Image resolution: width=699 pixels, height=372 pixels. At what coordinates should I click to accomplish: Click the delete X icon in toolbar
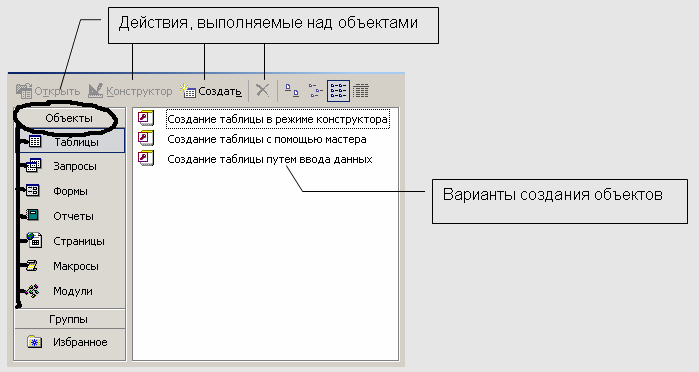tap(263, 91)
